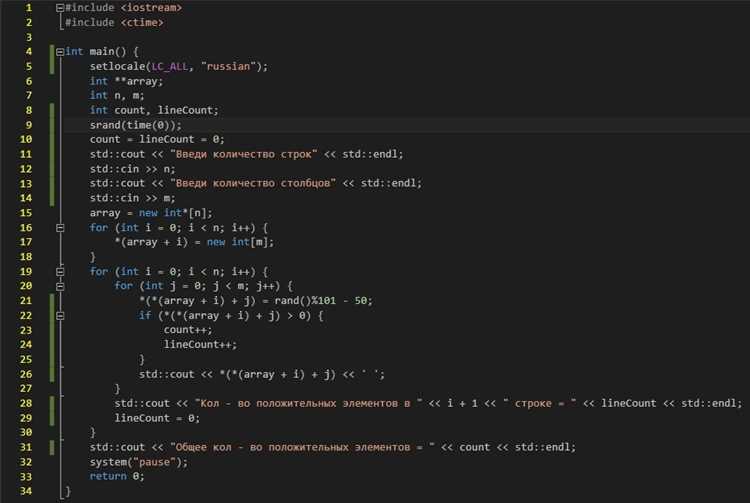Click the cout statement on line 26

pyautogui.click(x=262, y=374)
